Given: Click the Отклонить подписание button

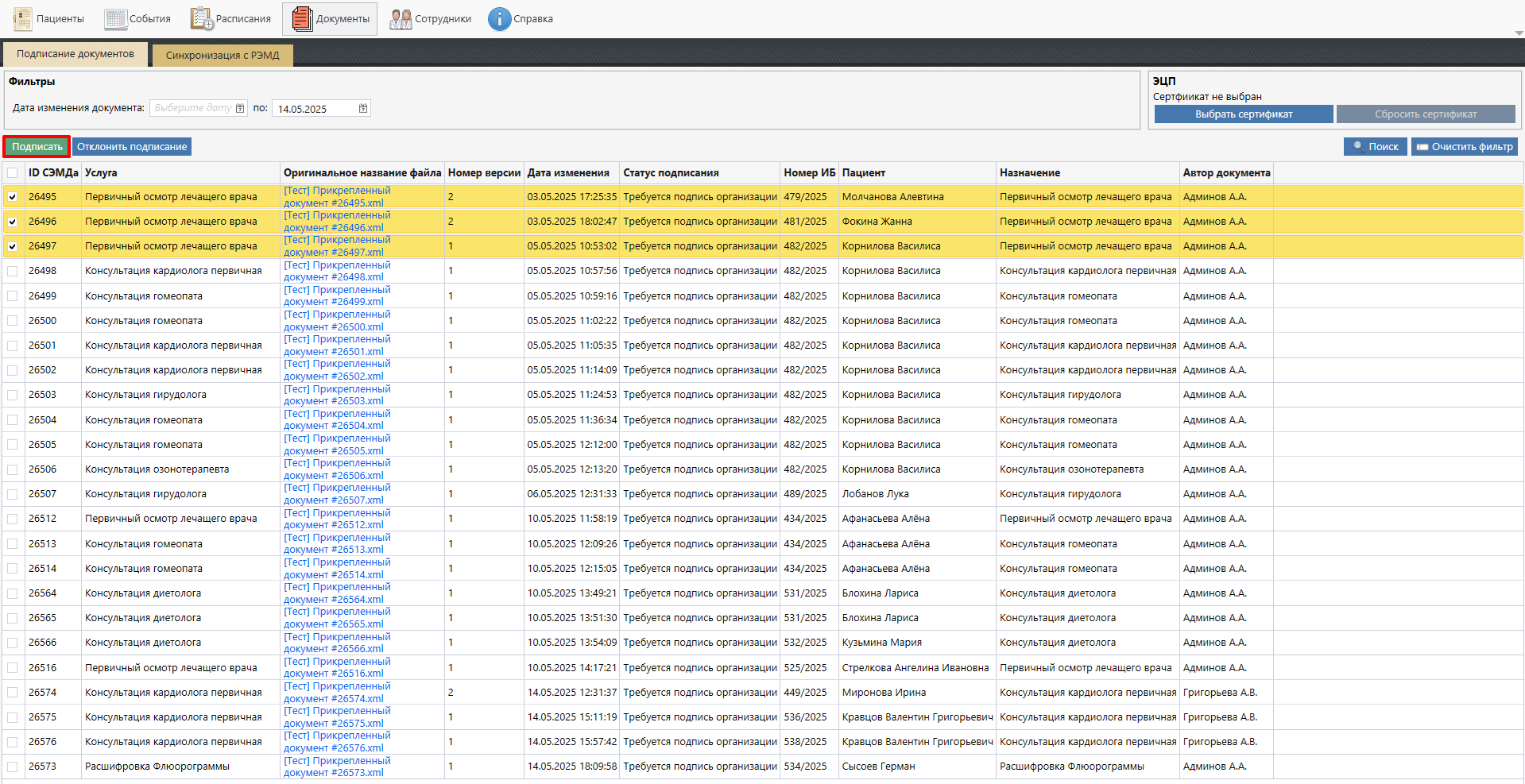Looking at the screenshot, I should pos(132,147).
